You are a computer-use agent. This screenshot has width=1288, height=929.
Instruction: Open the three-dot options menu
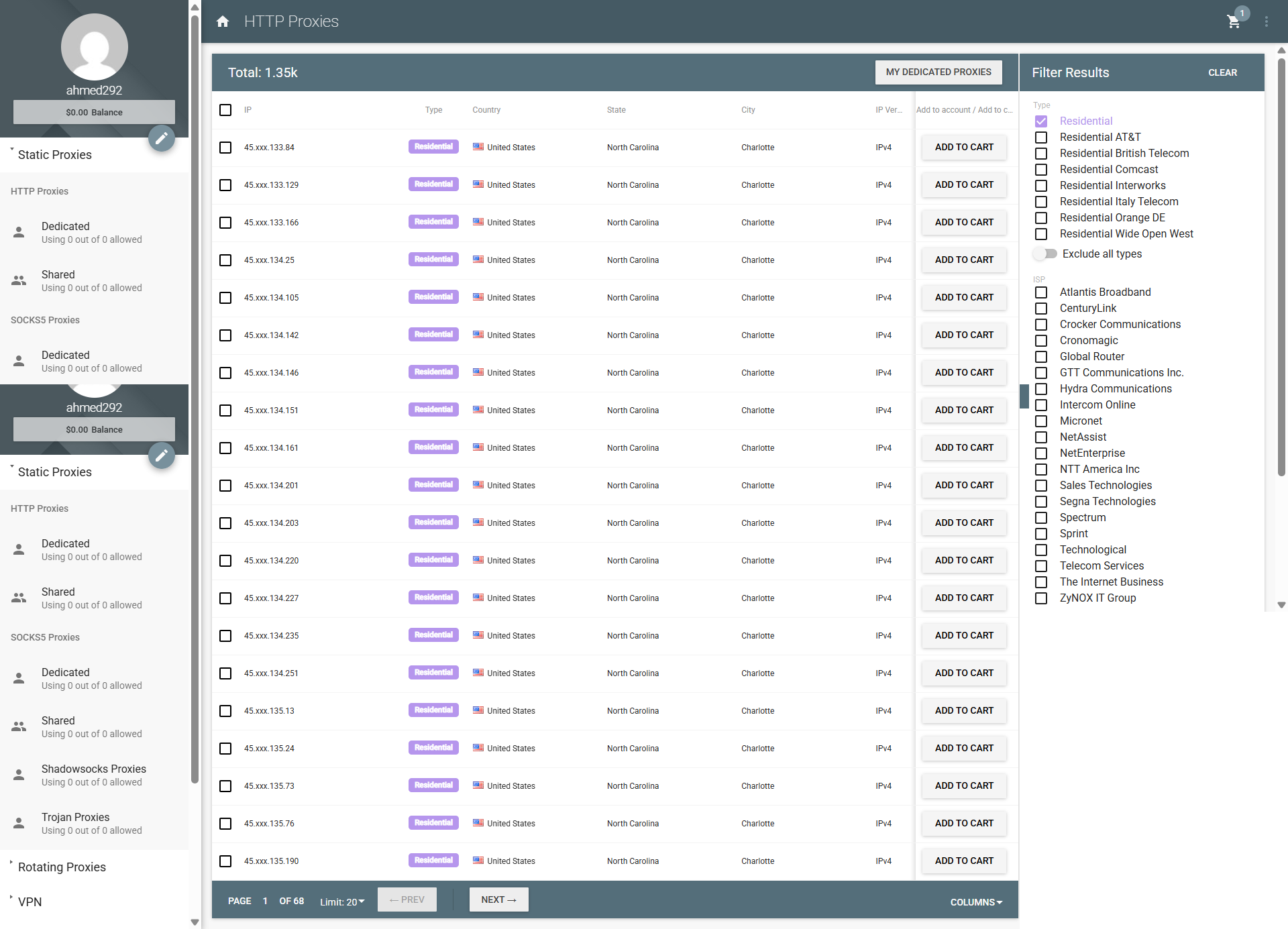click(x=1267, y=21)
